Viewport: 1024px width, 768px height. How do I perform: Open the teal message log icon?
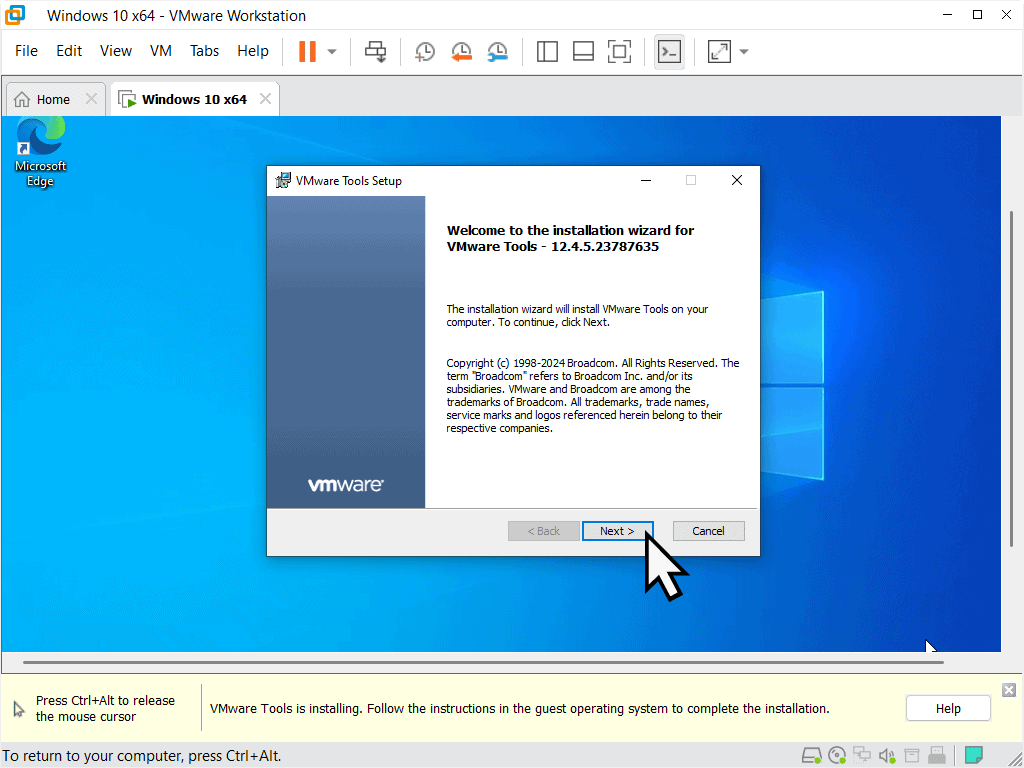973,755
